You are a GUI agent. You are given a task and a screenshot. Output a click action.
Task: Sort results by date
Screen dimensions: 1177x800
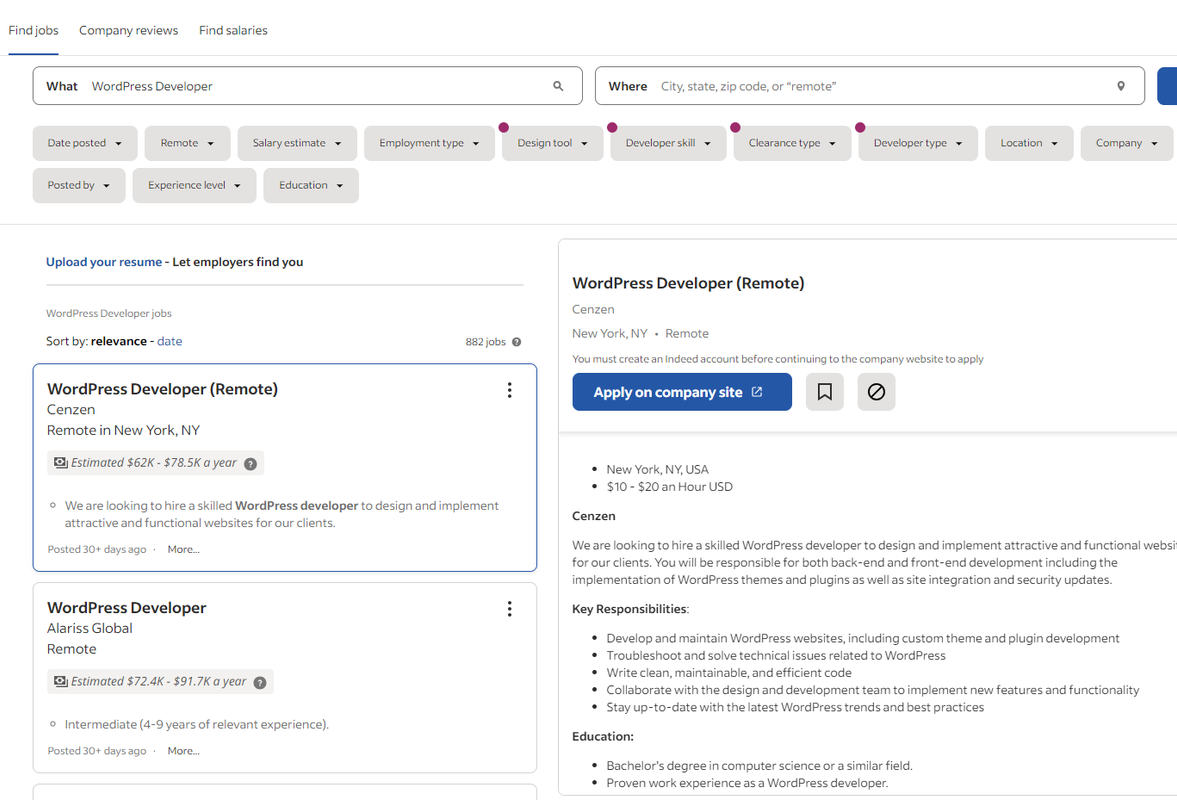[x=170, y=341]
